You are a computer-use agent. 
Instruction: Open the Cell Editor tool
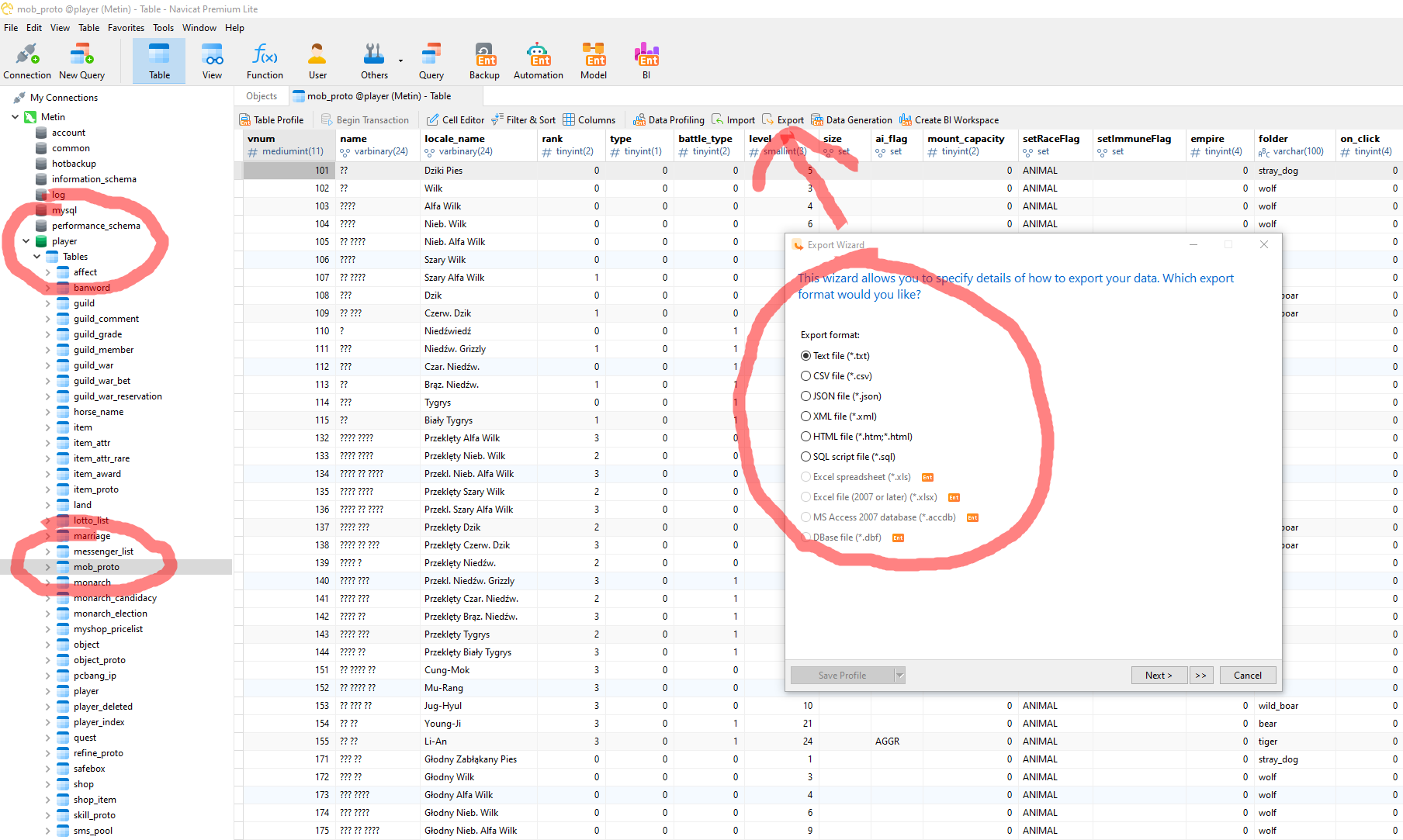tap(456, 120)
